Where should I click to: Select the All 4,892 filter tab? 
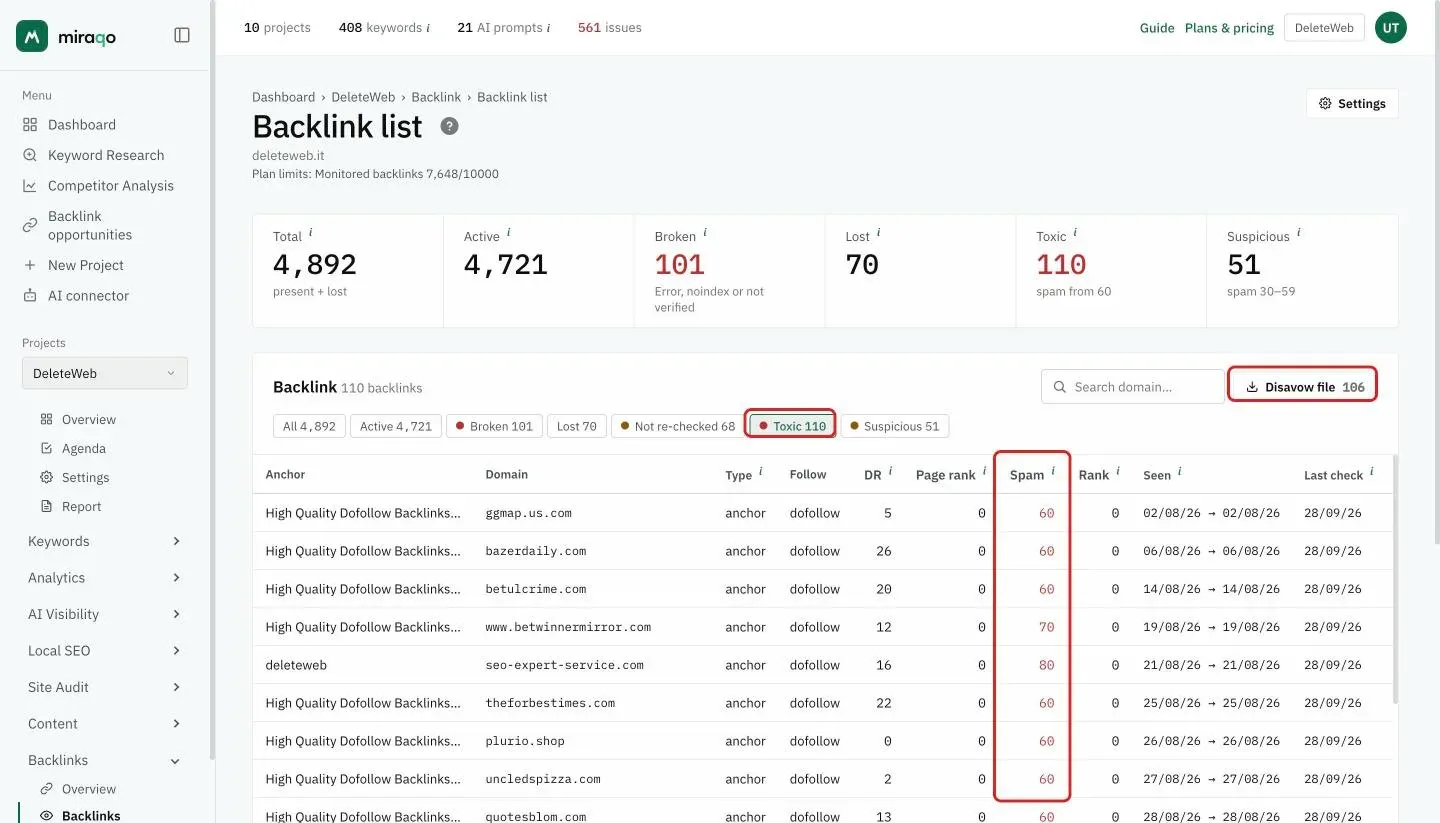pyautogui.click(x=309, y=426)
